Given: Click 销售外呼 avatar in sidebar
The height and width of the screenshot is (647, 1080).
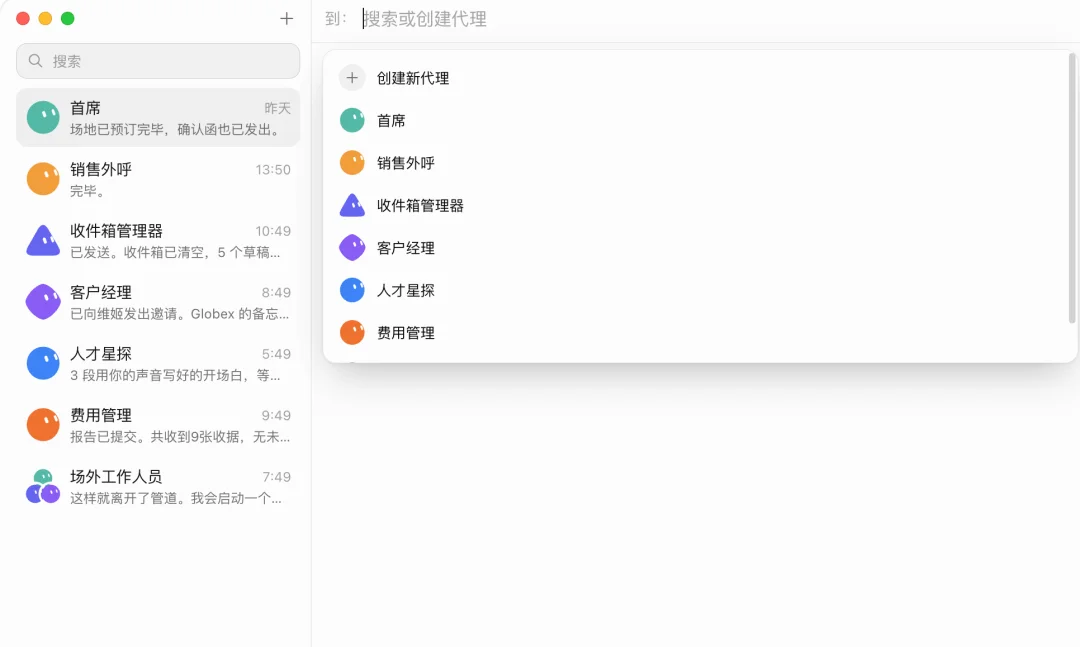Looking at the screenshot, I should coord(43,179).
